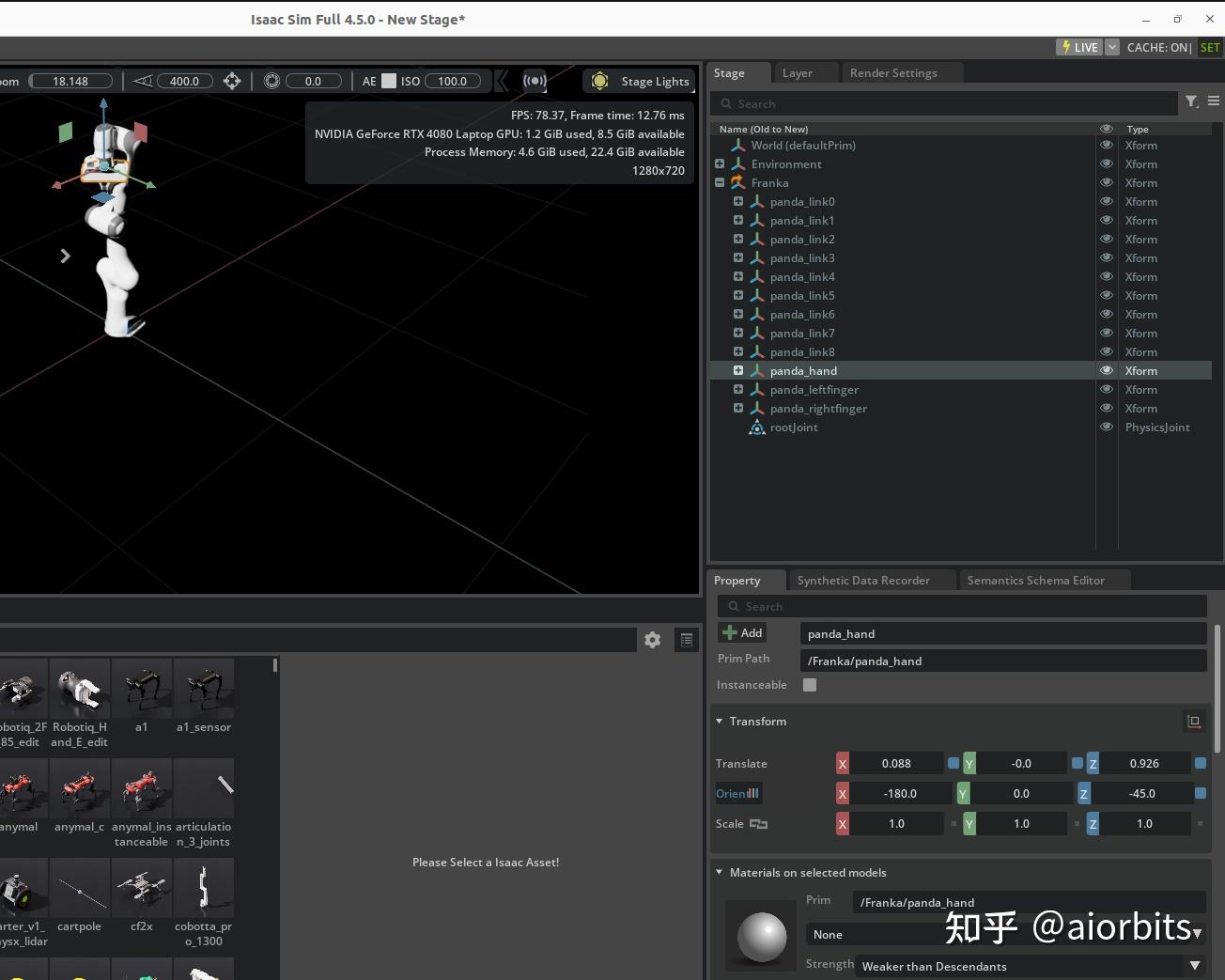Click the Add property button
The width and height of the screenshot is (1225, 980).
click(742, 632)
